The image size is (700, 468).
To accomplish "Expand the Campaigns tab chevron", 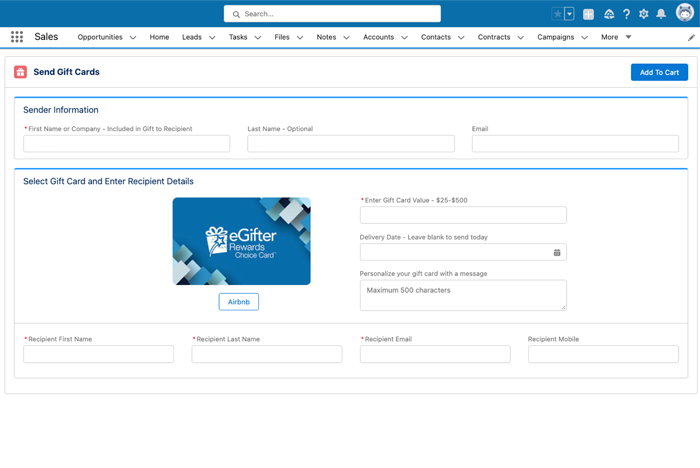I will pyautogui.click(x=585, y=38).
